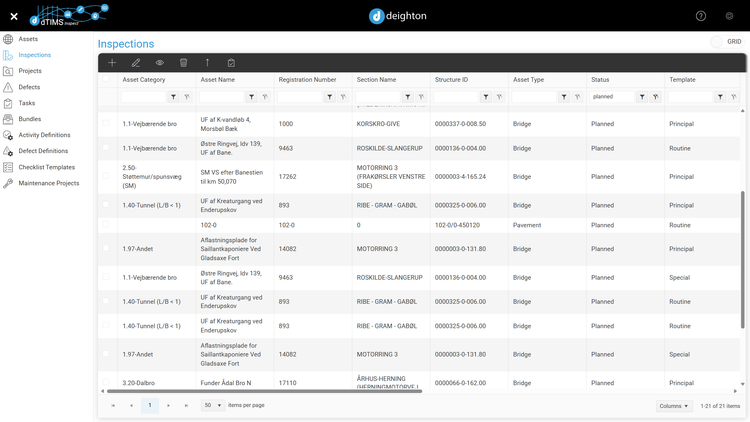Click the dTIMS Inspect logo

click(x=69, y=15)
